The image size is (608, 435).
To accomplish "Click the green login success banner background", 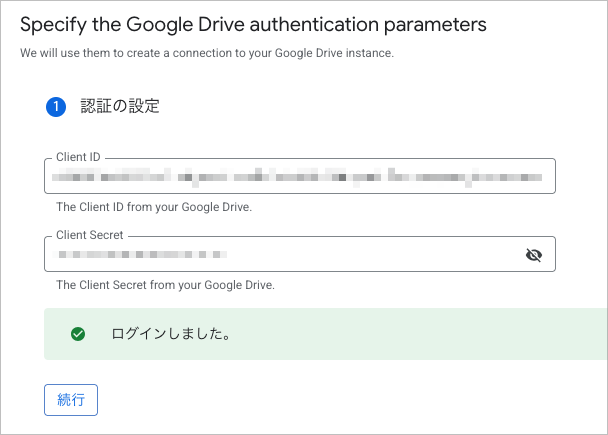I will (x=326, y=334).
